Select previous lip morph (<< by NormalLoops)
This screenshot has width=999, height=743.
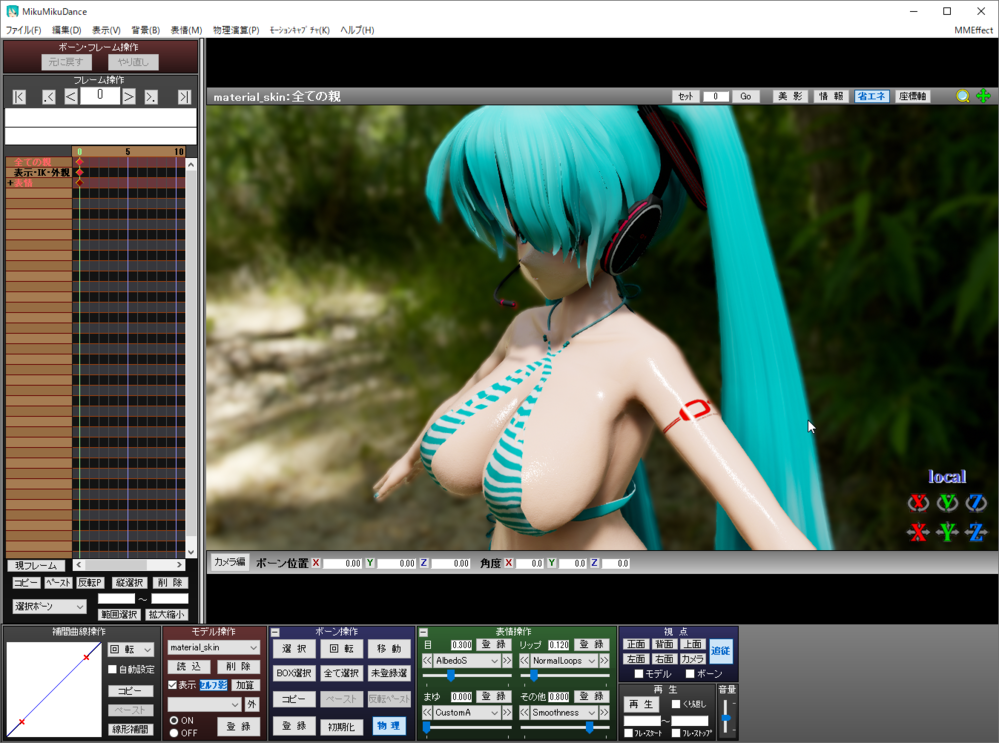(x=524, y=661)
